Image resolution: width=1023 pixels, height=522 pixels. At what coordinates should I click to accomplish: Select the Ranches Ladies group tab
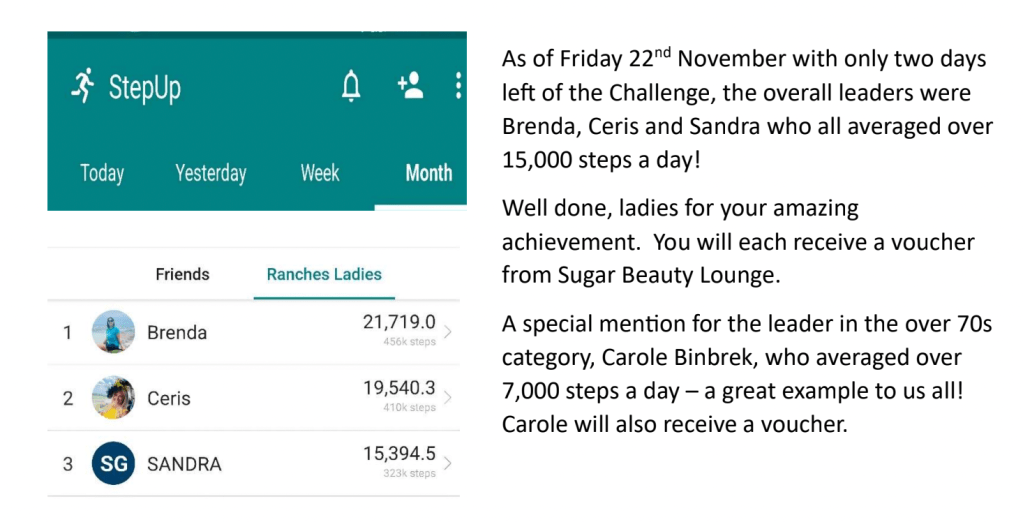tap(324, 274)
